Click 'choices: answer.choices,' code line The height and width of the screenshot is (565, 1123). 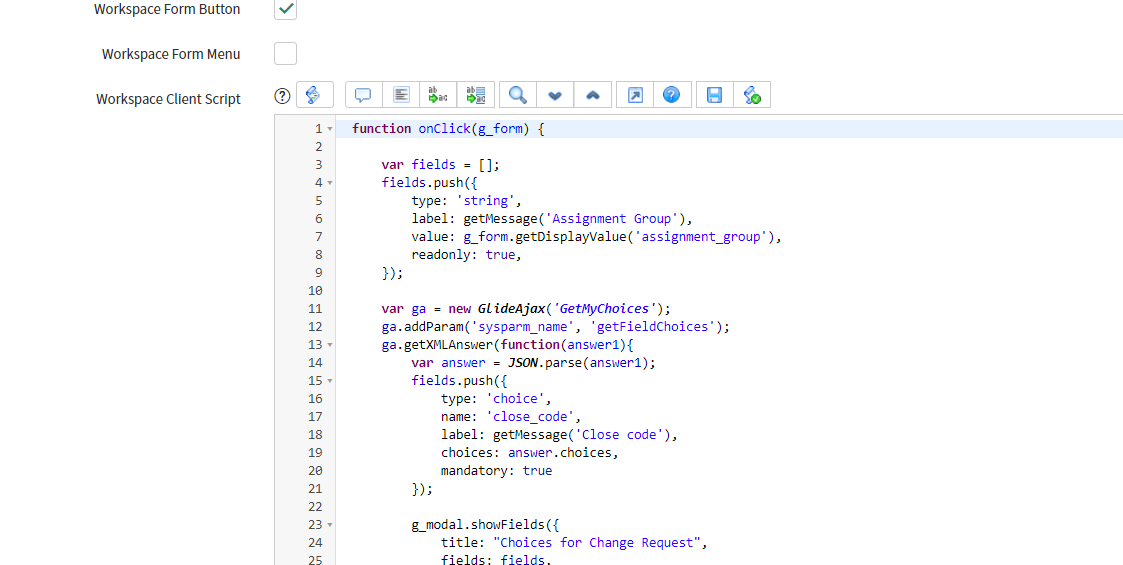click(529, 453)
